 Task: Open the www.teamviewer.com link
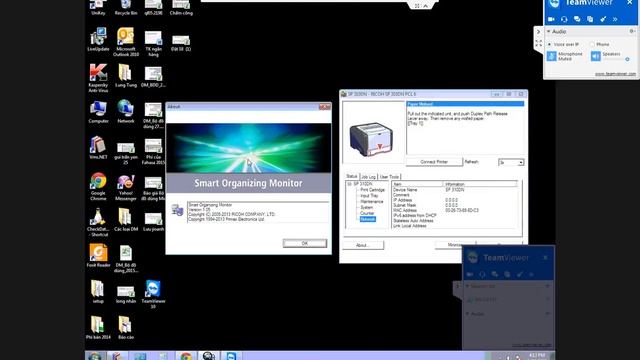click(615, 74)
